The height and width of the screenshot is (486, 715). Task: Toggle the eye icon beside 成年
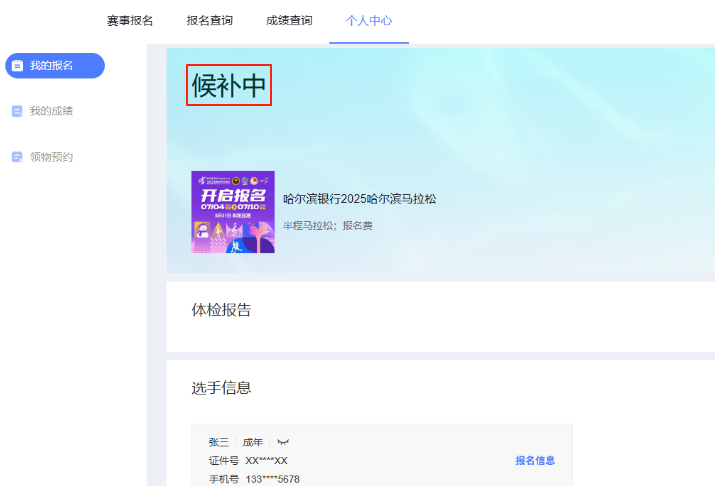coord(283,442)
